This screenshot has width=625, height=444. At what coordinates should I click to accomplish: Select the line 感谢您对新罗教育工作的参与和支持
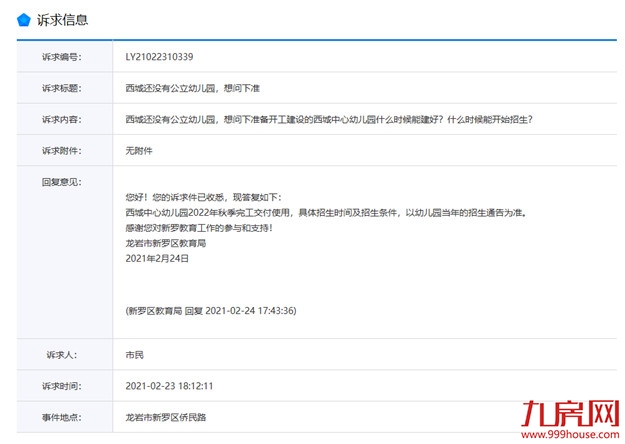click(x=199, y=228)
